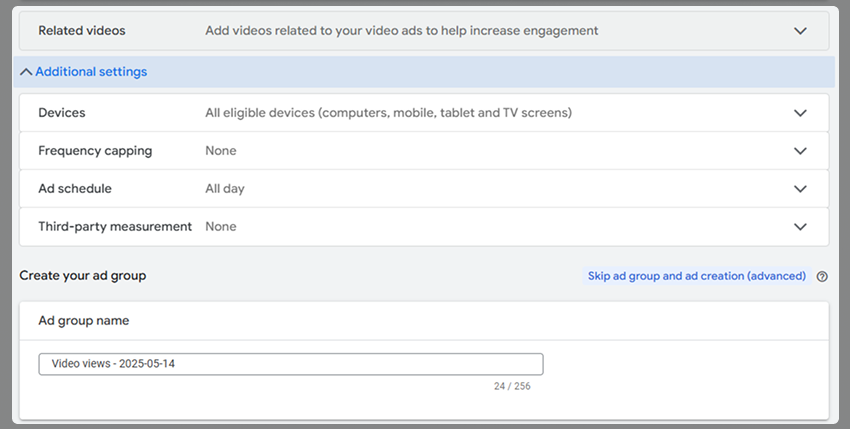The width and height of the screenshot is (850, 429).
Task: Open help icon next to Skip ad group
Action: click(x=822, y=277)
